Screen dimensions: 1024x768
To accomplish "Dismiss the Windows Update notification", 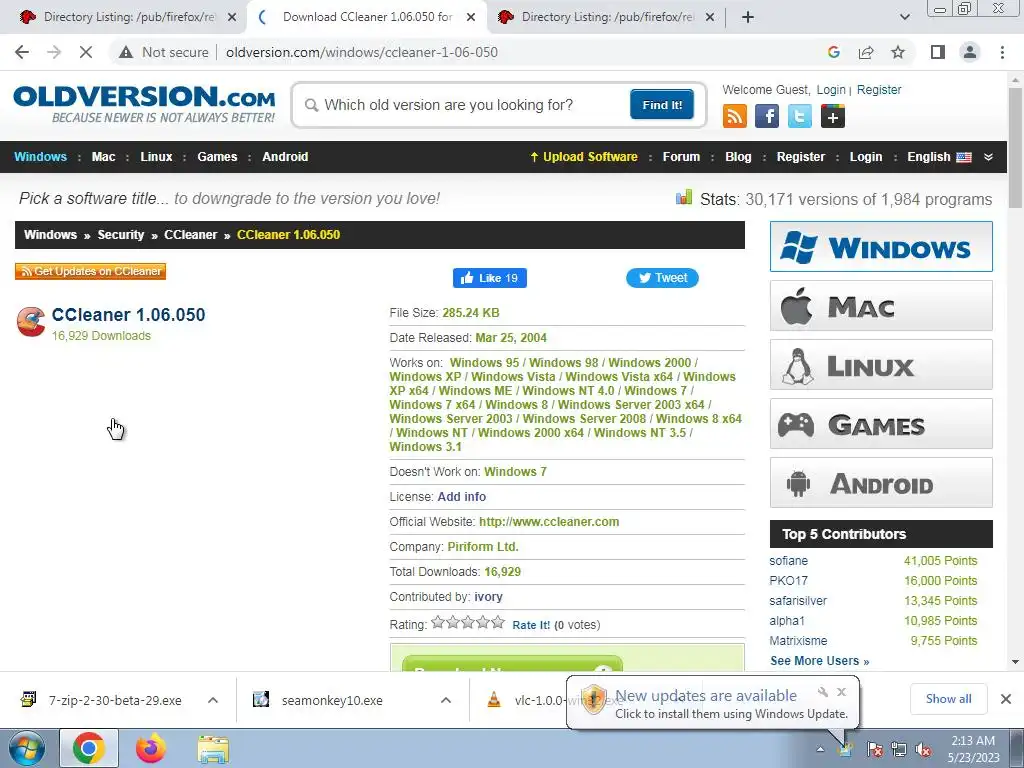I will [842, 692].
